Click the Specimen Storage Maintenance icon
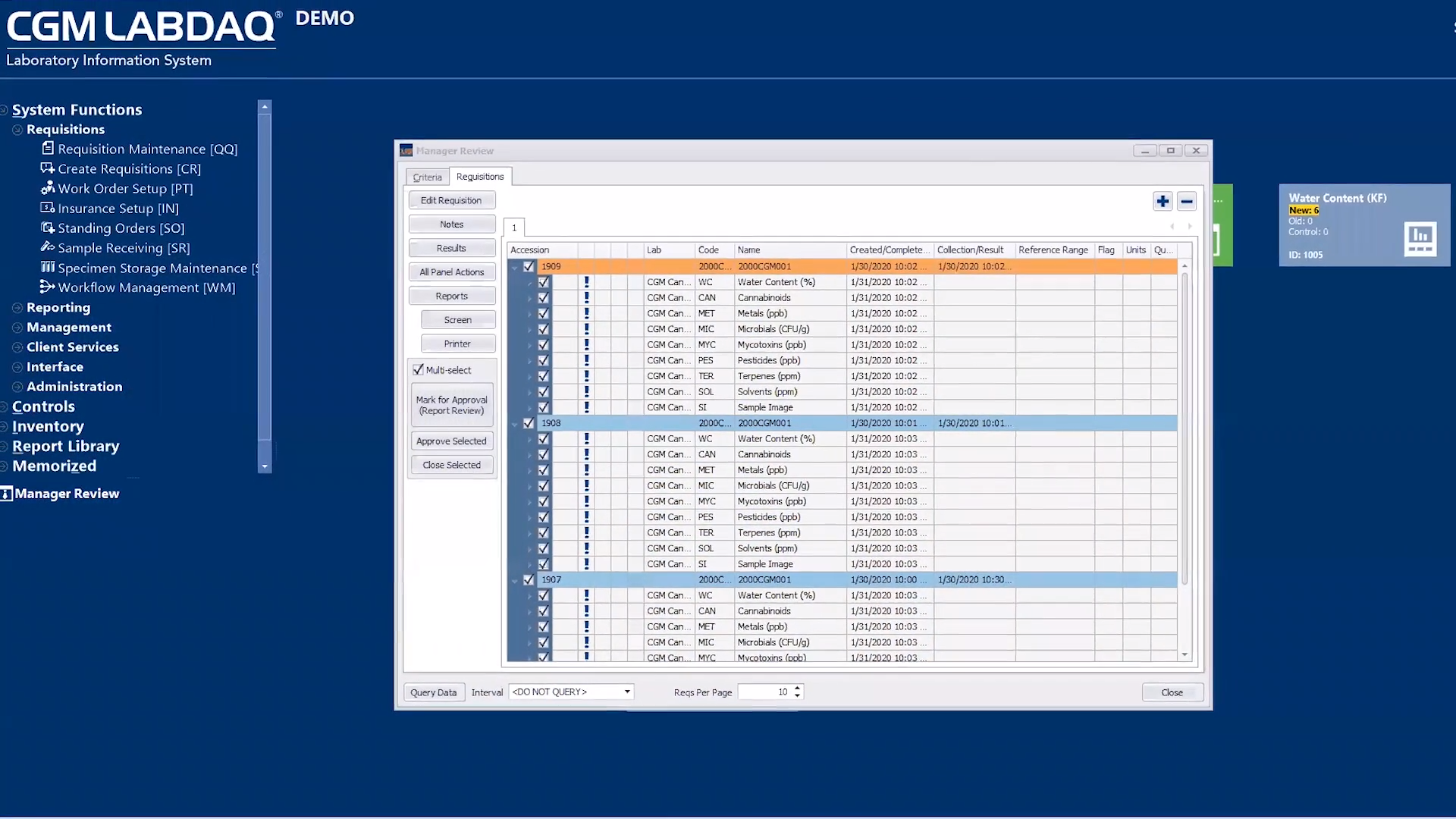Image resolution: width=1456 pixels, height=819 pixels. (48, 267)
